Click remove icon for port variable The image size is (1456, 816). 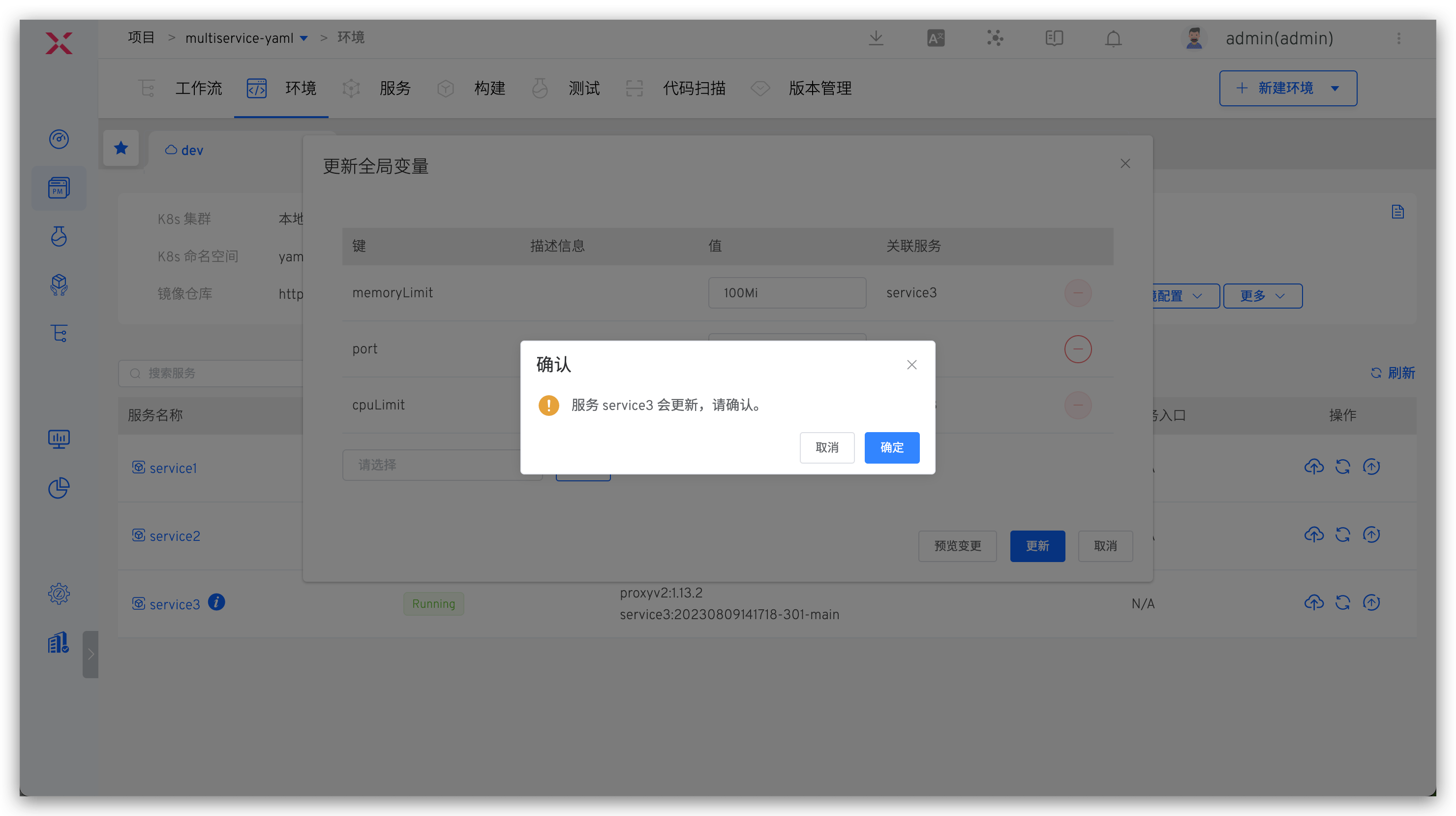(x=1077, y=349)
